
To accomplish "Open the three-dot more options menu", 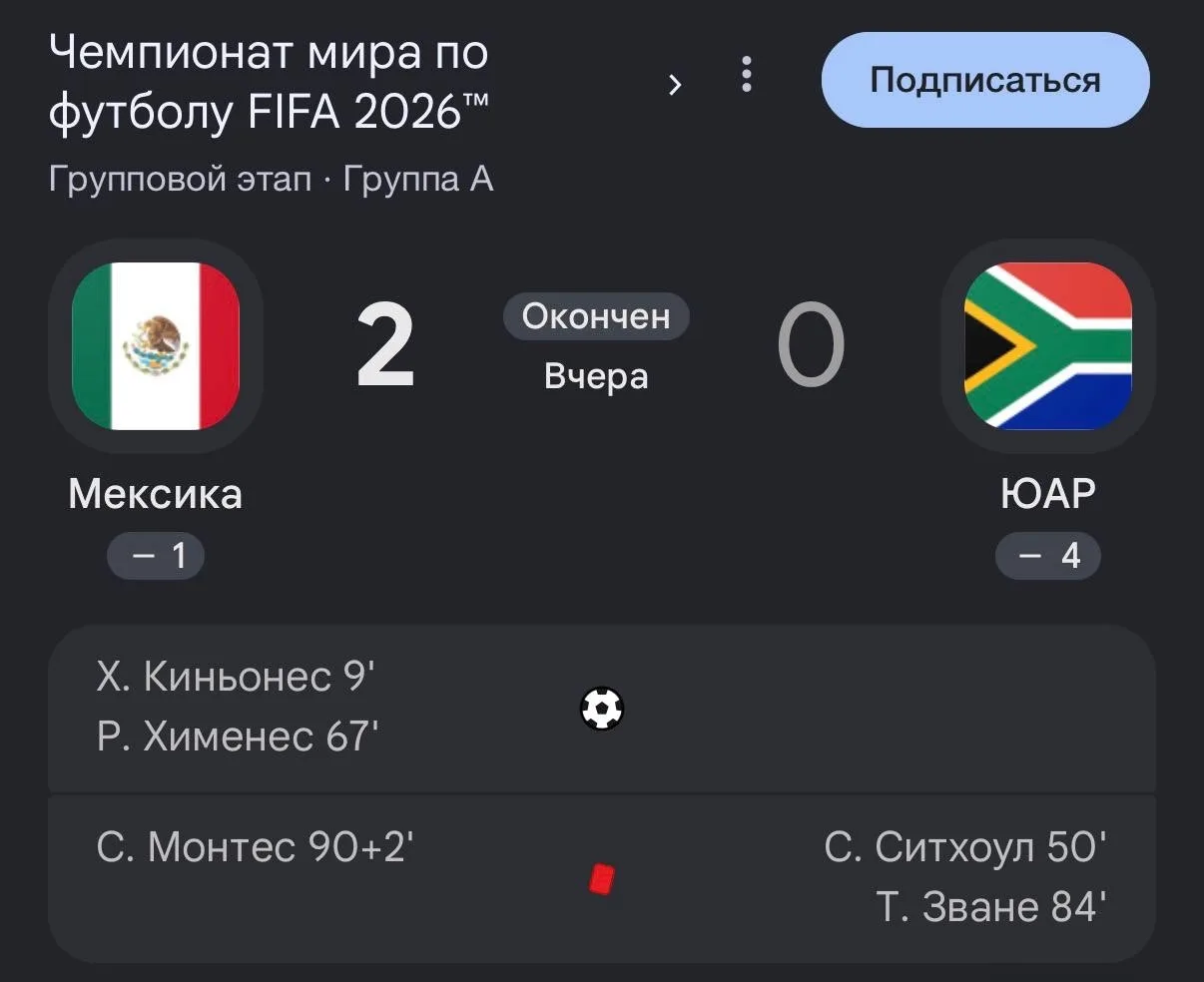I will [x=746, y=75].
